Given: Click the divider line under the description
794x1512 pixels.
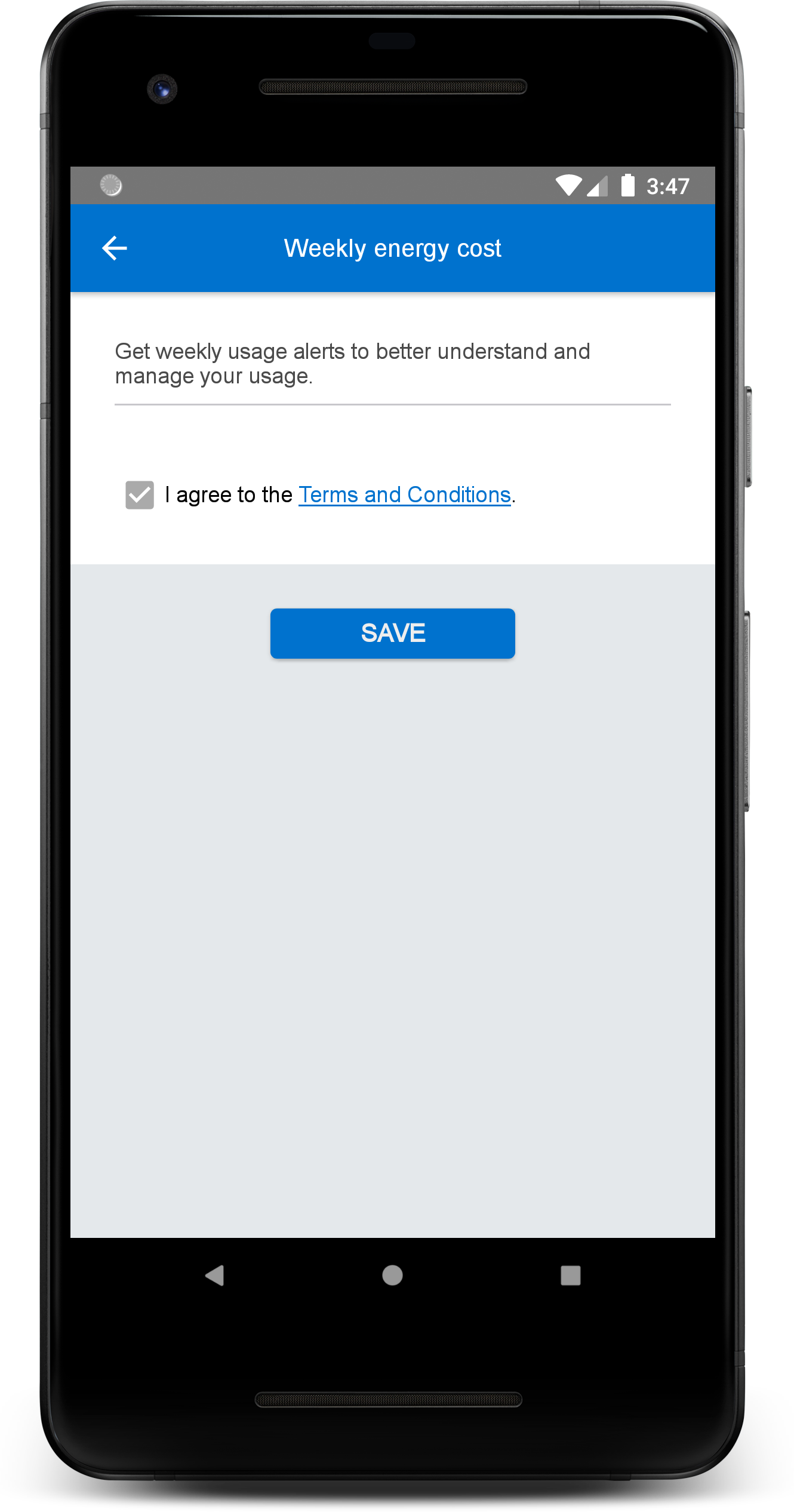Looking at the screenshot, I should [x=393, y=404].
